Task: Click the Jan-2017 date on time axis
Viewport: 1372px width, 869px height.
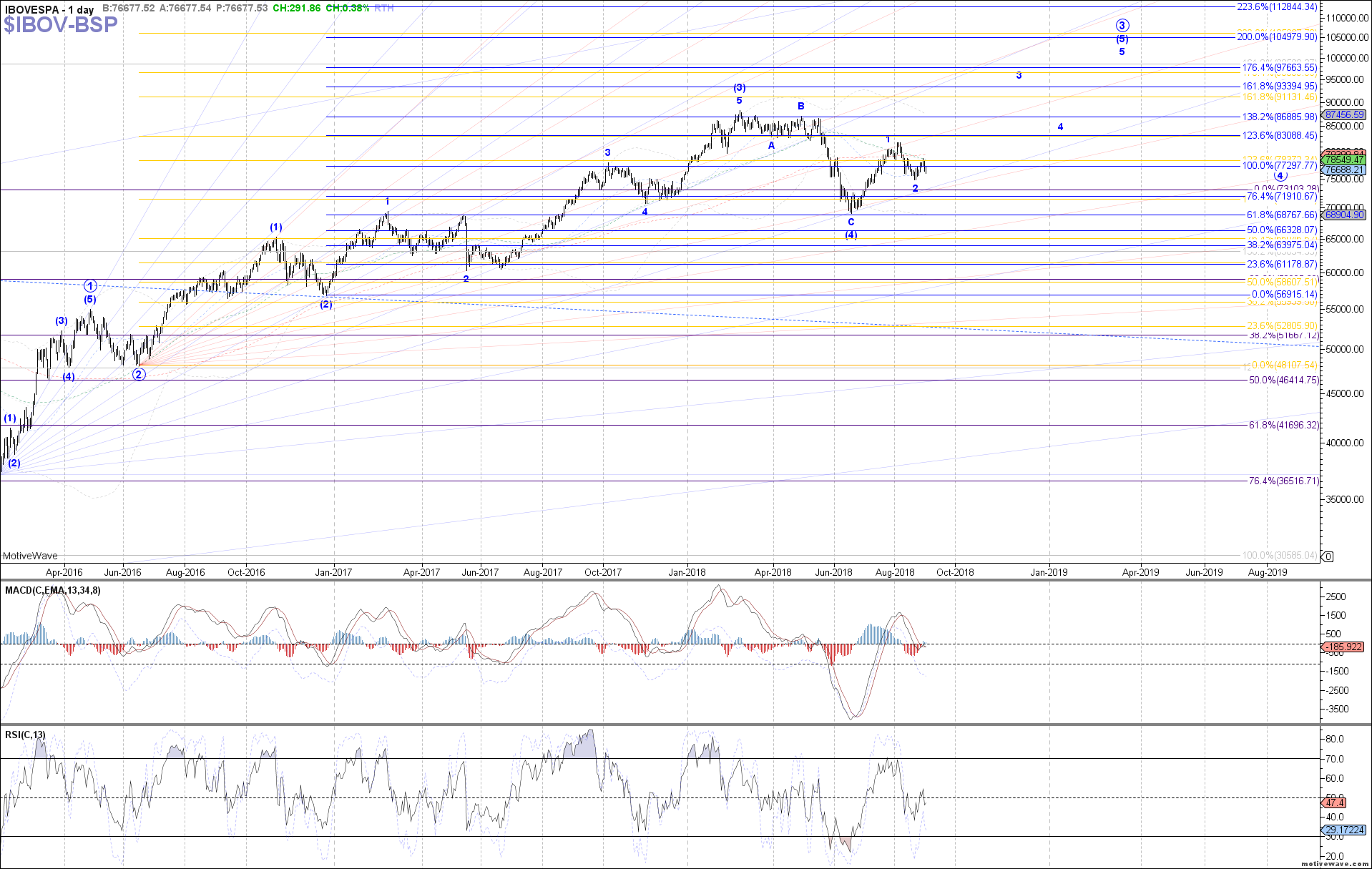Action: (333, 572)
